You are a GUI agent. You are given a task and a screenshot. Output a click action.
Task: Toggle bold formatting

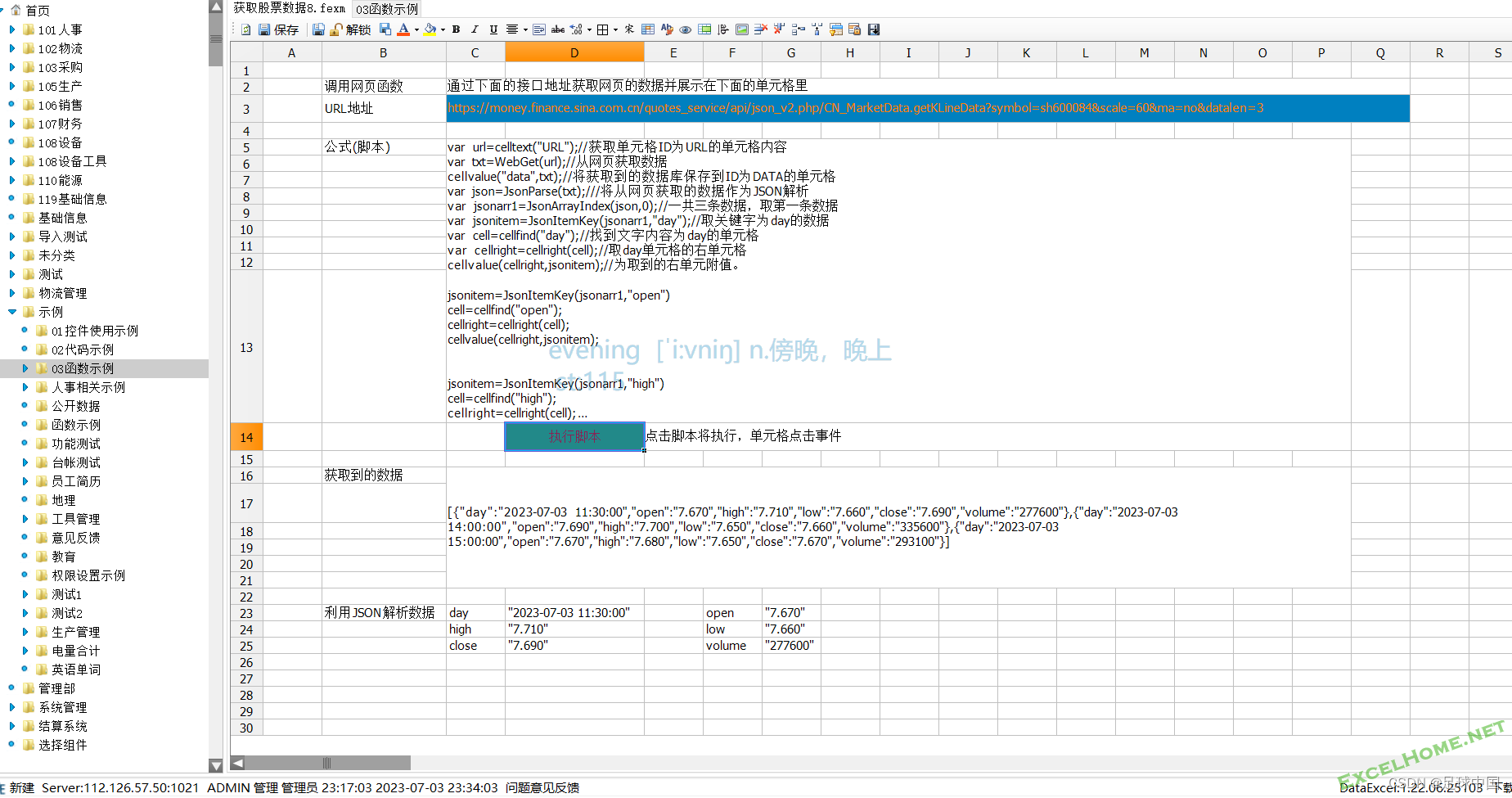(x=456, y=29)
